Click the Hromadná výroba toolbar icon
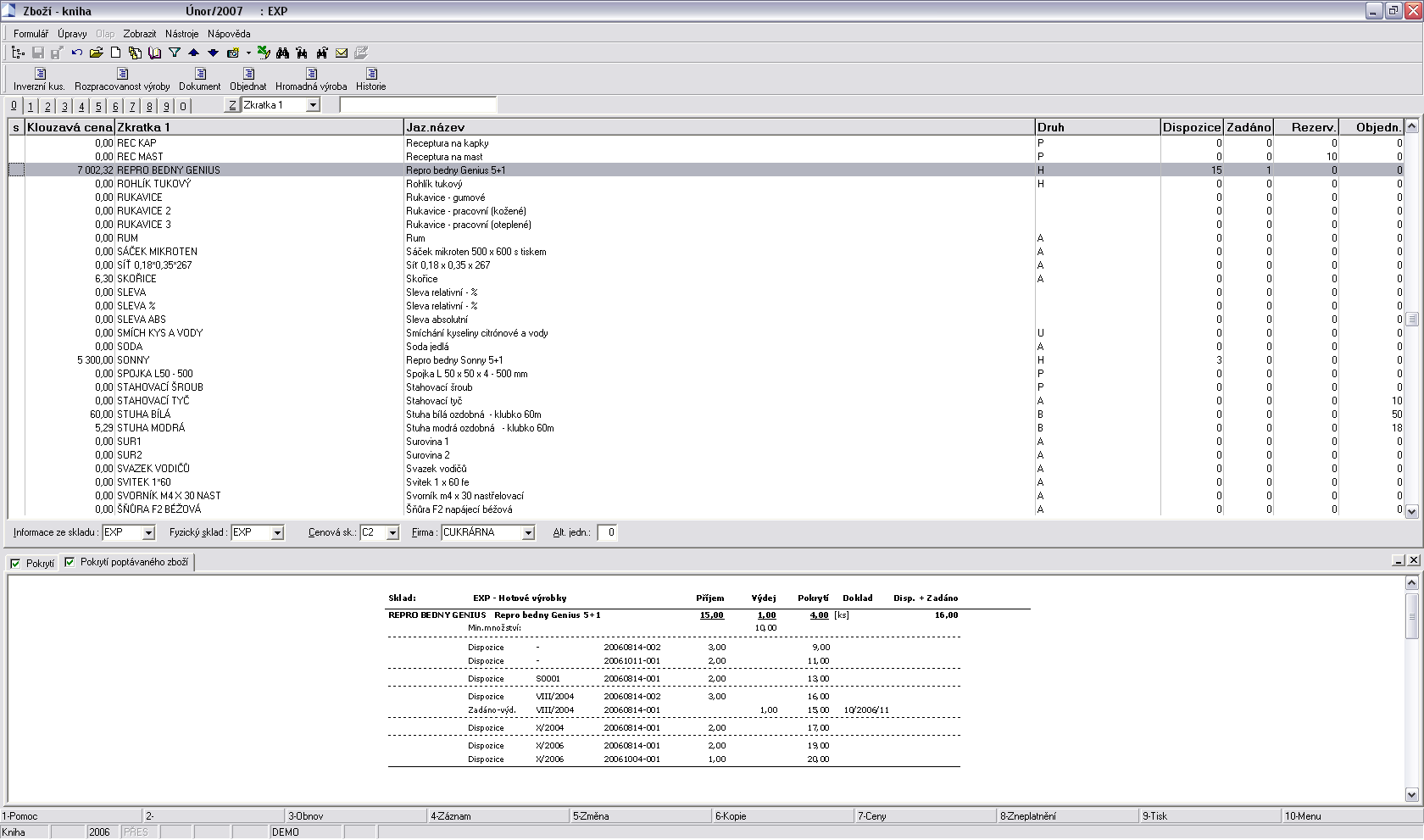 311,74
